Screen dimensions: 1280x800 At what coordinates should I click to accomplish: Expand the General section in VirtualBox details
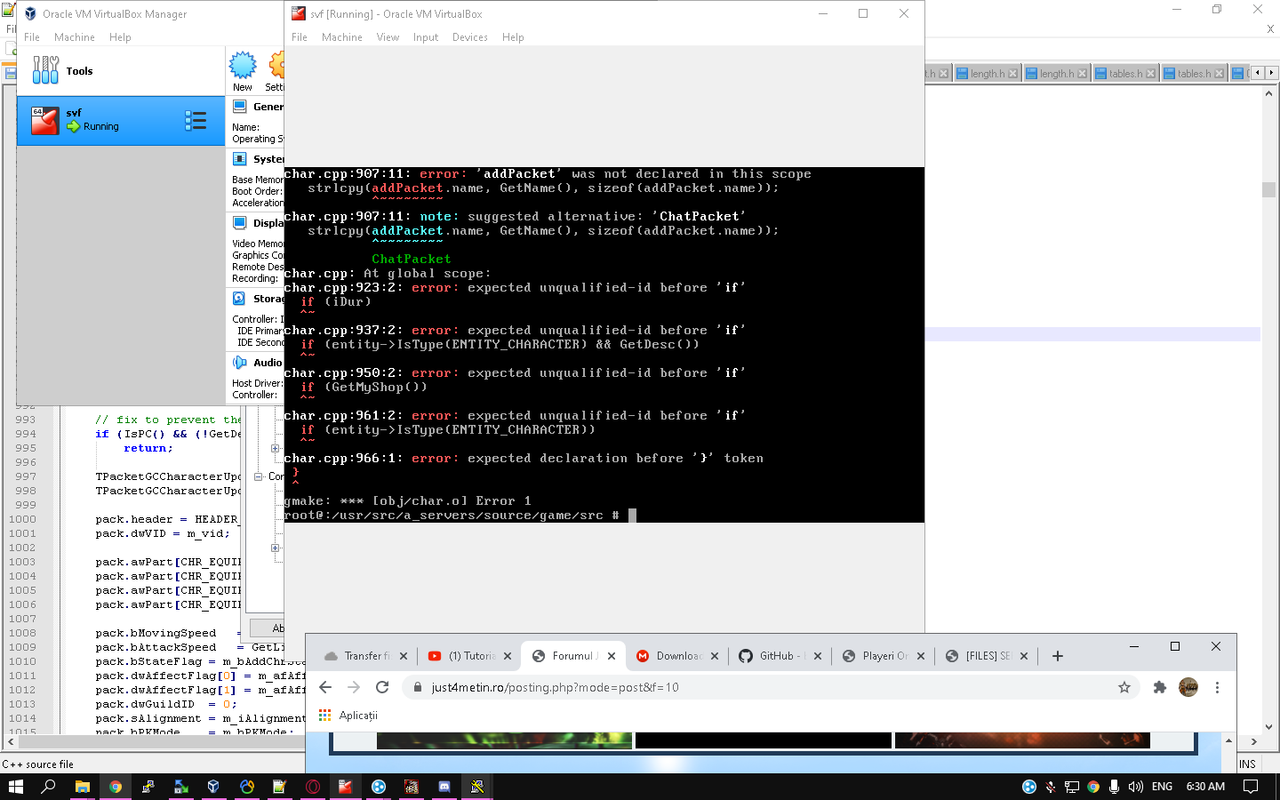[257, 106]
